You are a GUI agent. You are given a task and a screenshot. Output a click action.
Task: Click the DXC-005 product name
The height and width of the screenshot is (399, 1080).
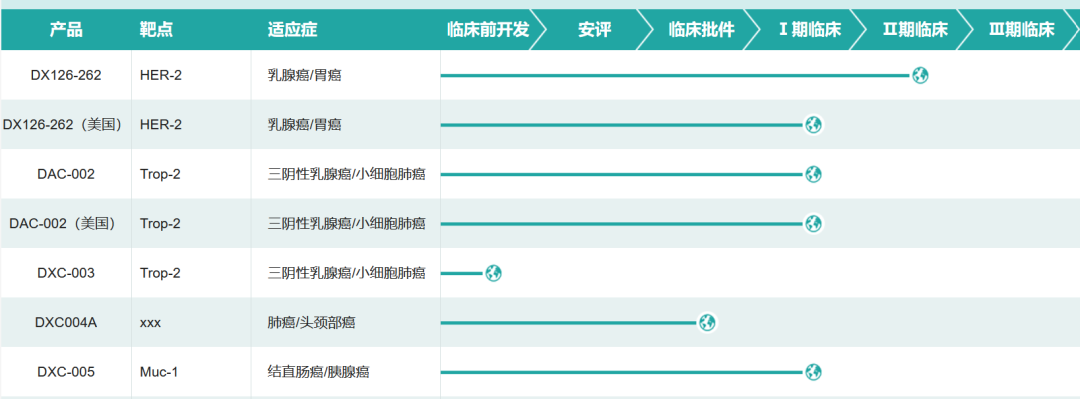66,372
